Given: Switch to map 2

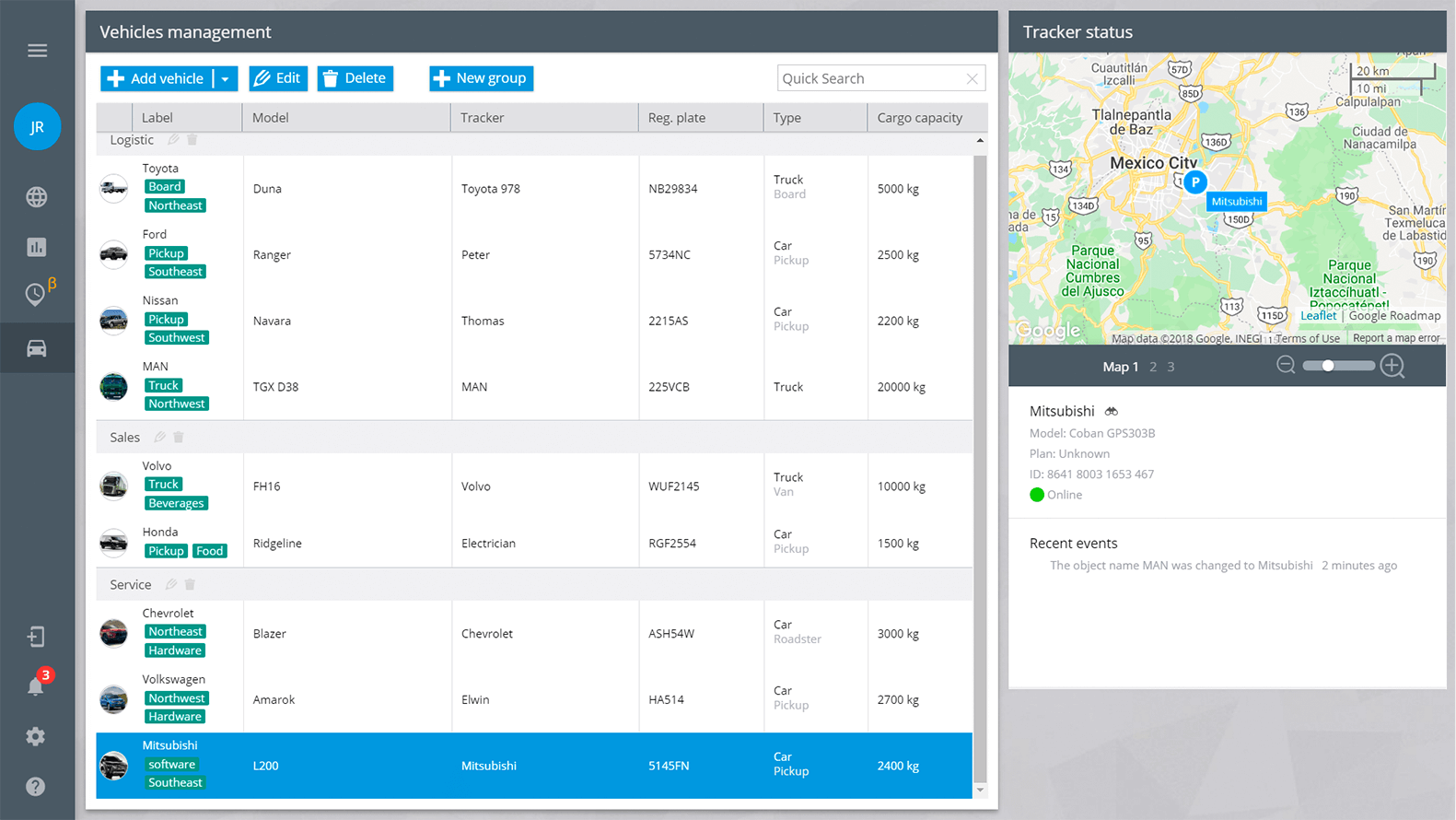Looking at the screenshot, I should (x=1153, y=367).
